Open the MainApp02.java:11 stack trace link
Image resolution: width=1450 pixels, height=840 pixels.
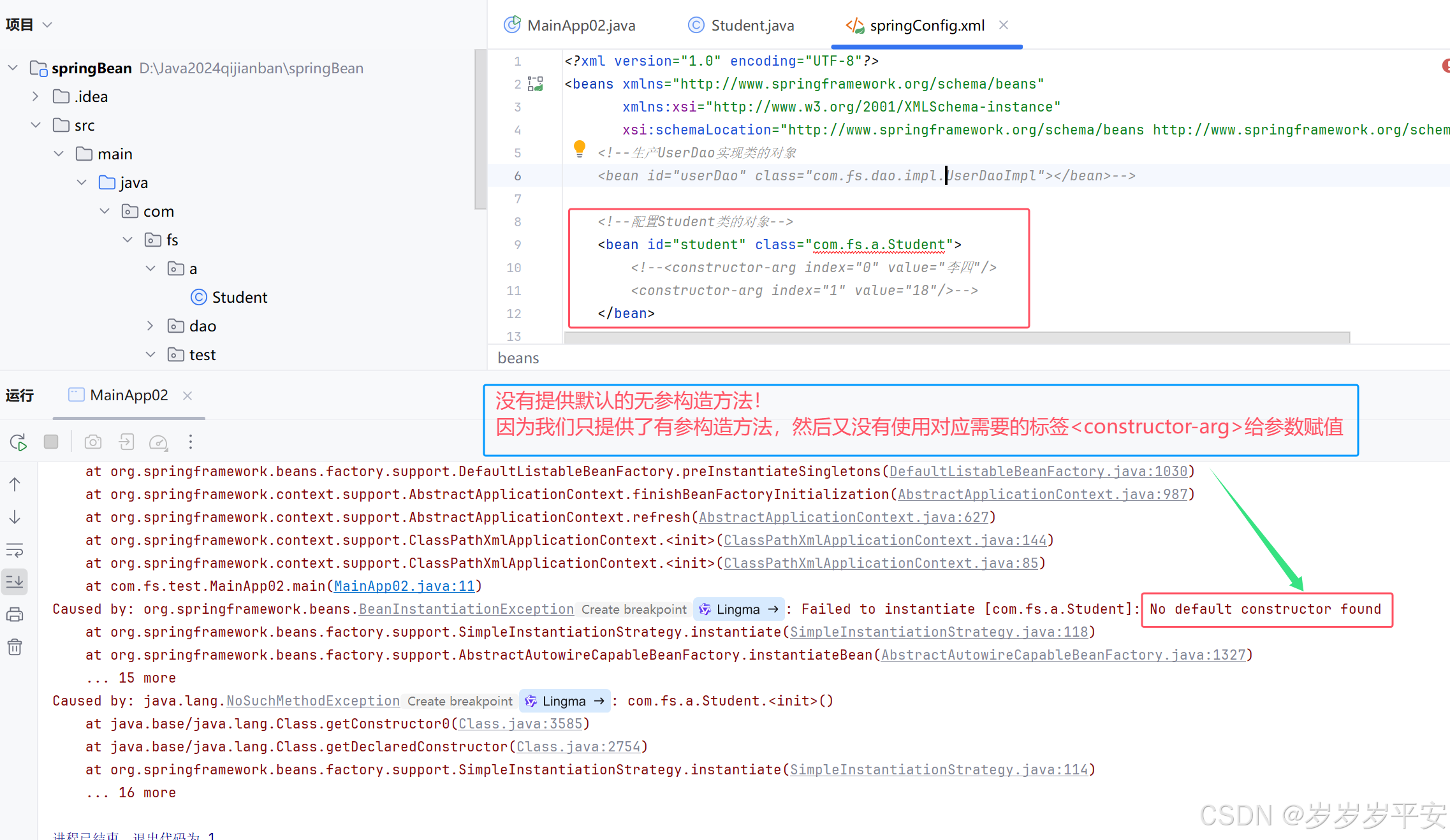(x=404, y=586)
